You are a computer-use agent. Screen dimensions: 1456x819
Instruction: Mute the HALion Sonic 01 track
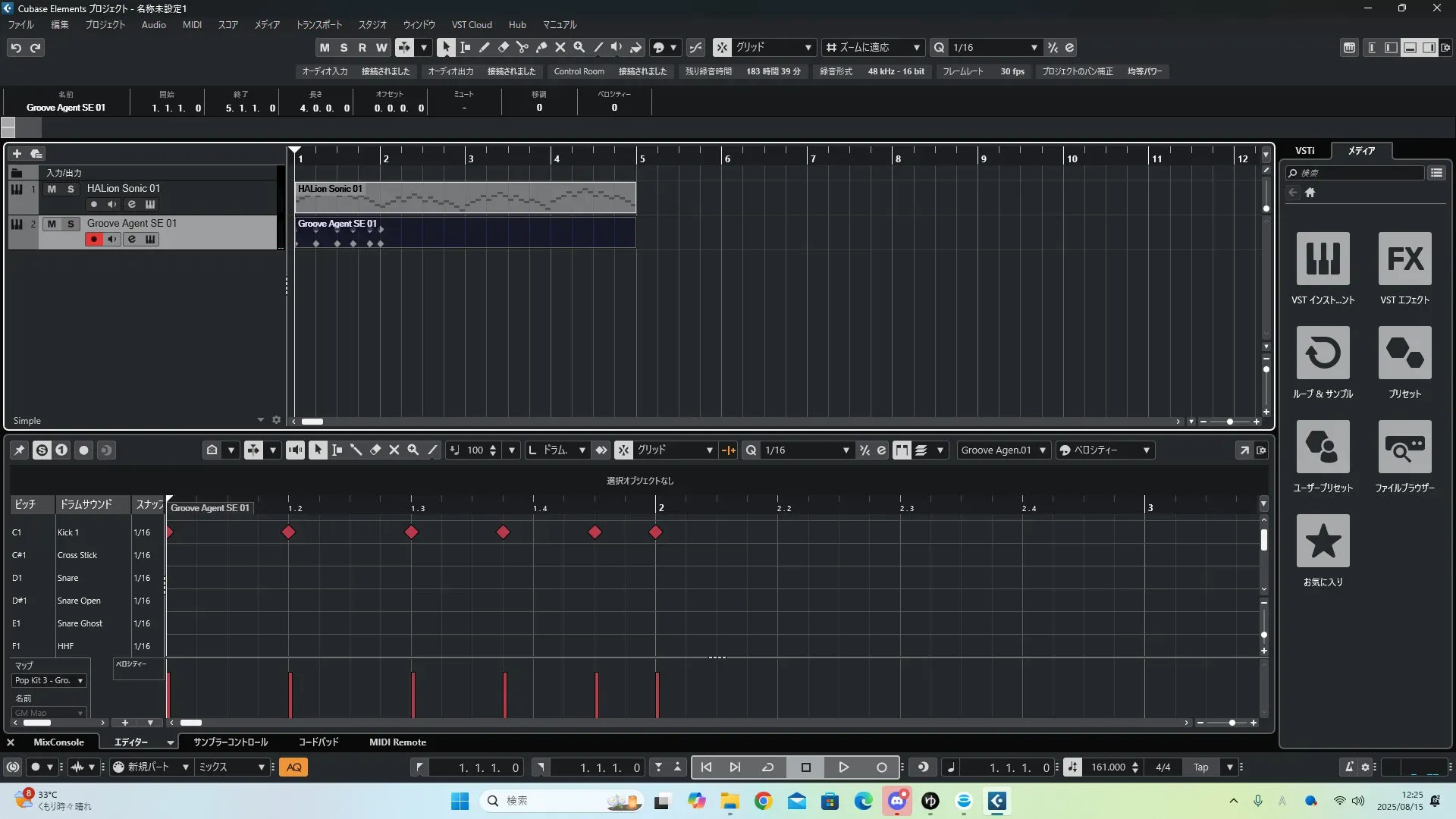52,189
